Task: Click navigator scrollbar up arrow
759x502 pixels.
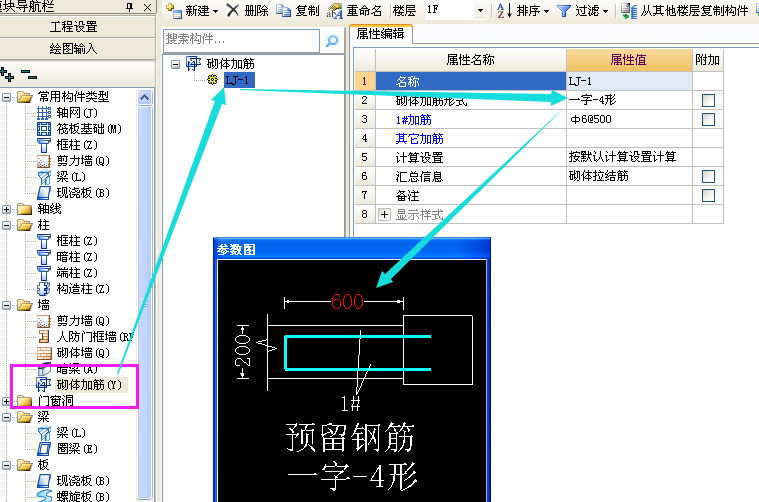Action: (144, 97)
